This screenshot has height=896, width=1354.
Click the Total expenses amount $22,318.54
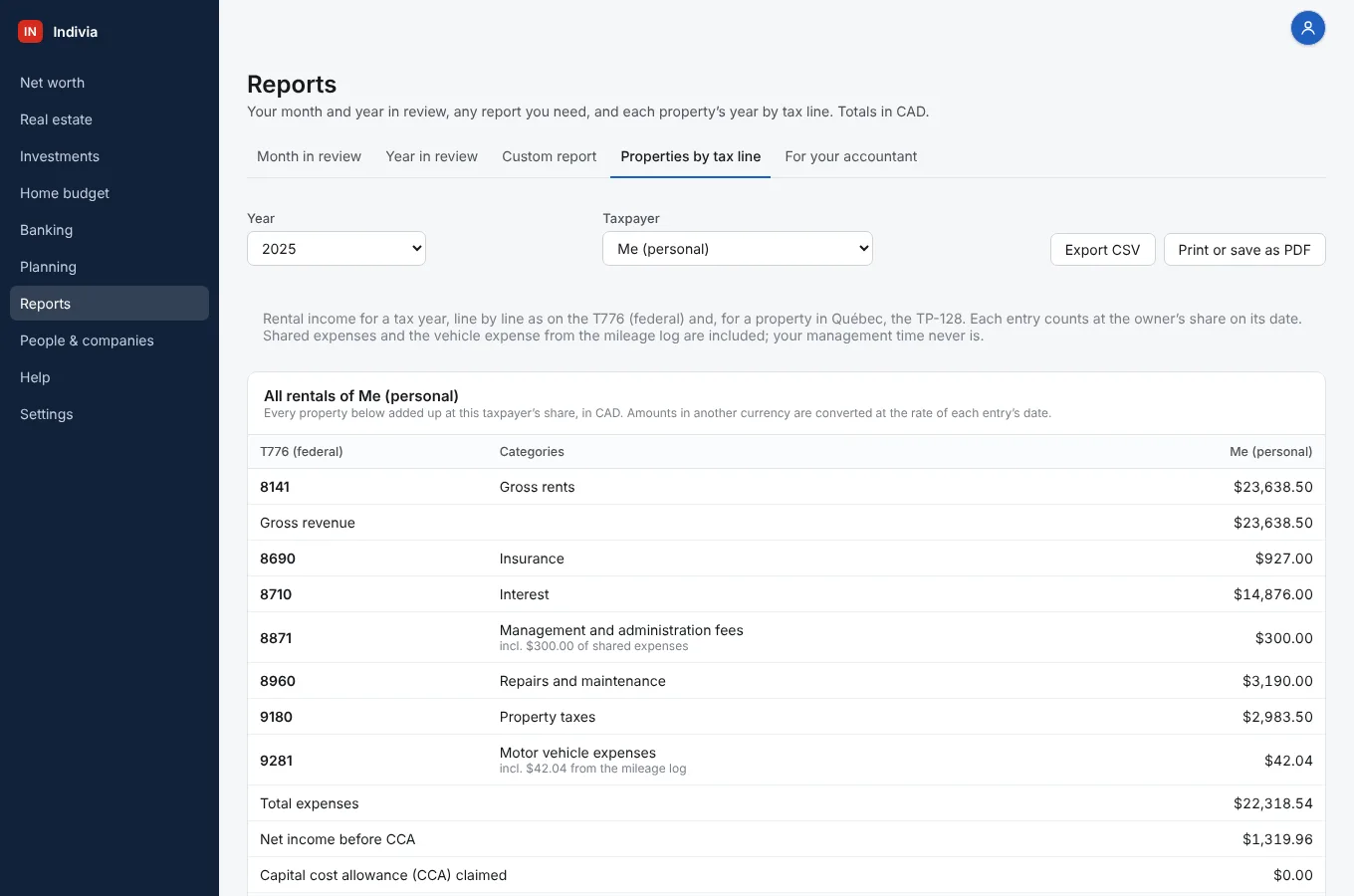[1273, 803]
